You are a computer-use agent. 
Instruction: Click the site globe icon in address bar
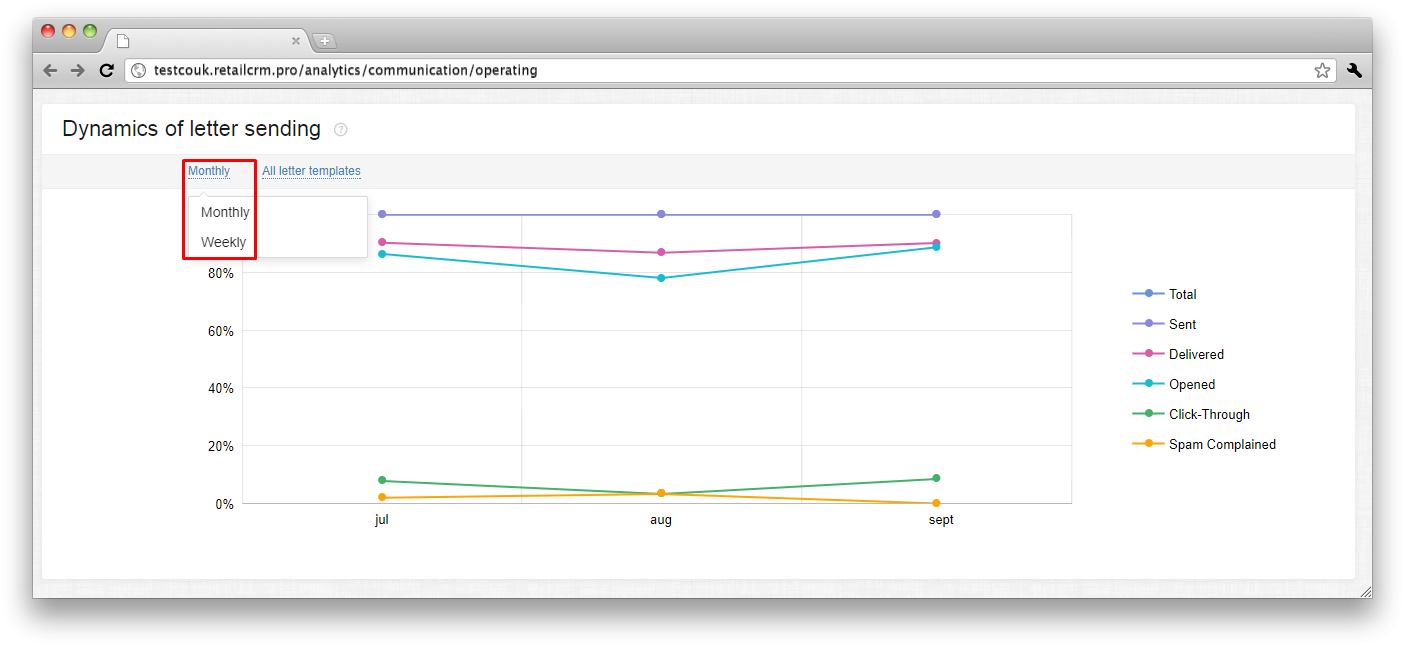(x=139, y=70)
